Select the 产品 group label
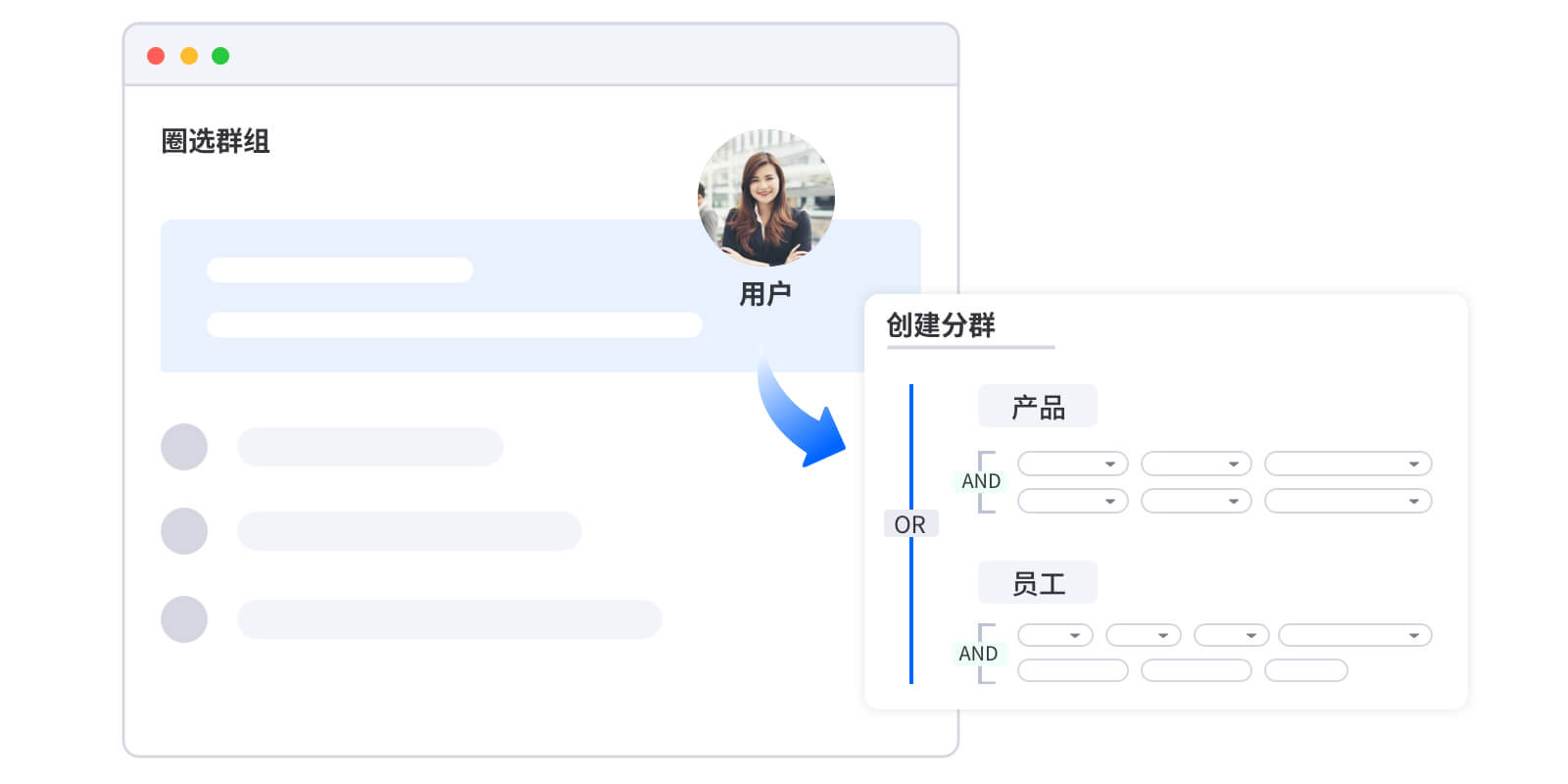The width and height of the screenshot is (1568, 784). click(1038, 407)
